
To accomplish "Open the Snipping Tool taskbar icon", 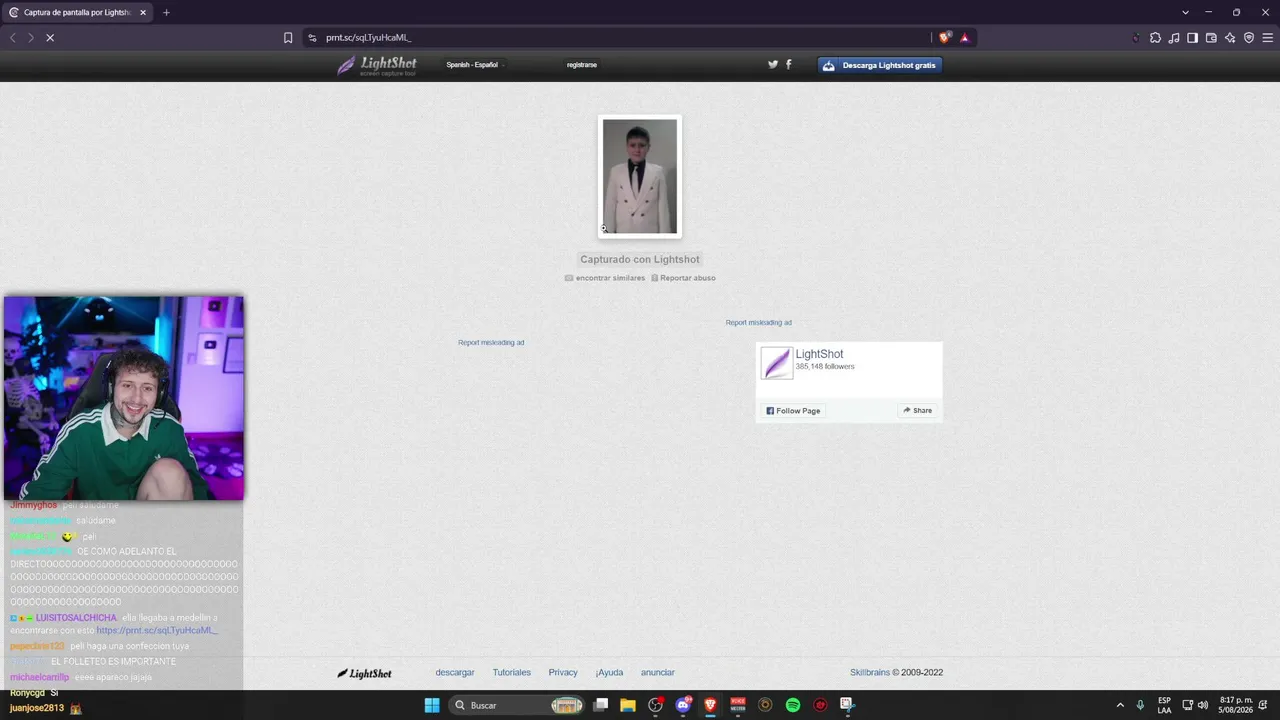I will pos(847,705).
